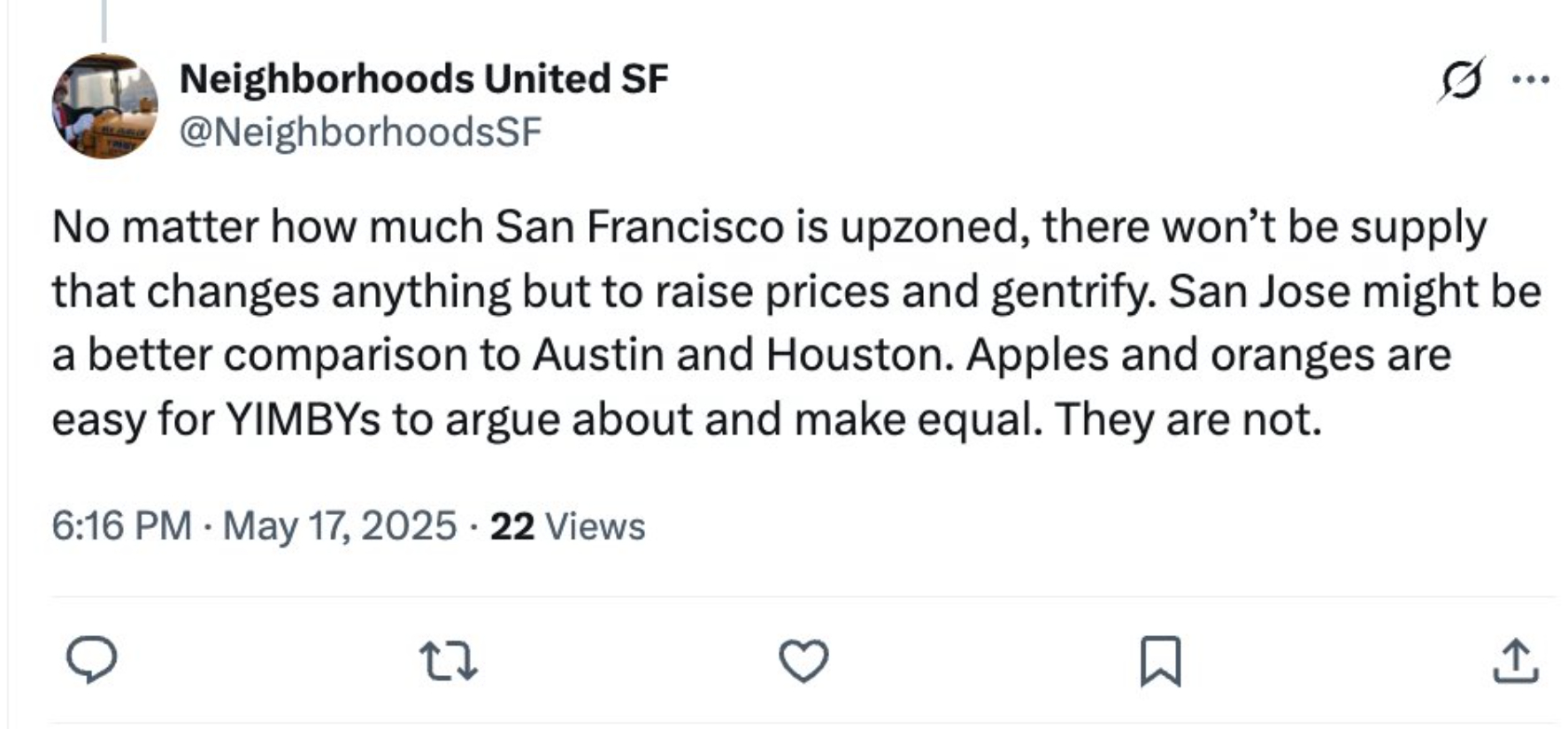The width and height of the screenshot is (1568, 729).
Task: Click the thread connector line above avatar
Action: pyautogui.click(x=104, y=21)
